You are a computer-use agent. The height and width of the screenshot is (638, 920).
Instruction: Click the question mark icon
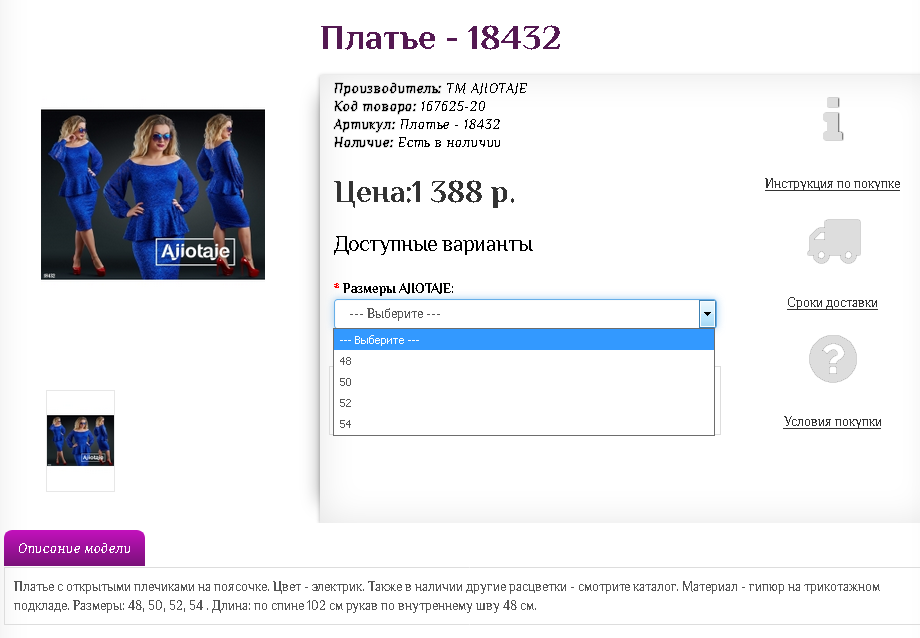[x=832, y=358]
